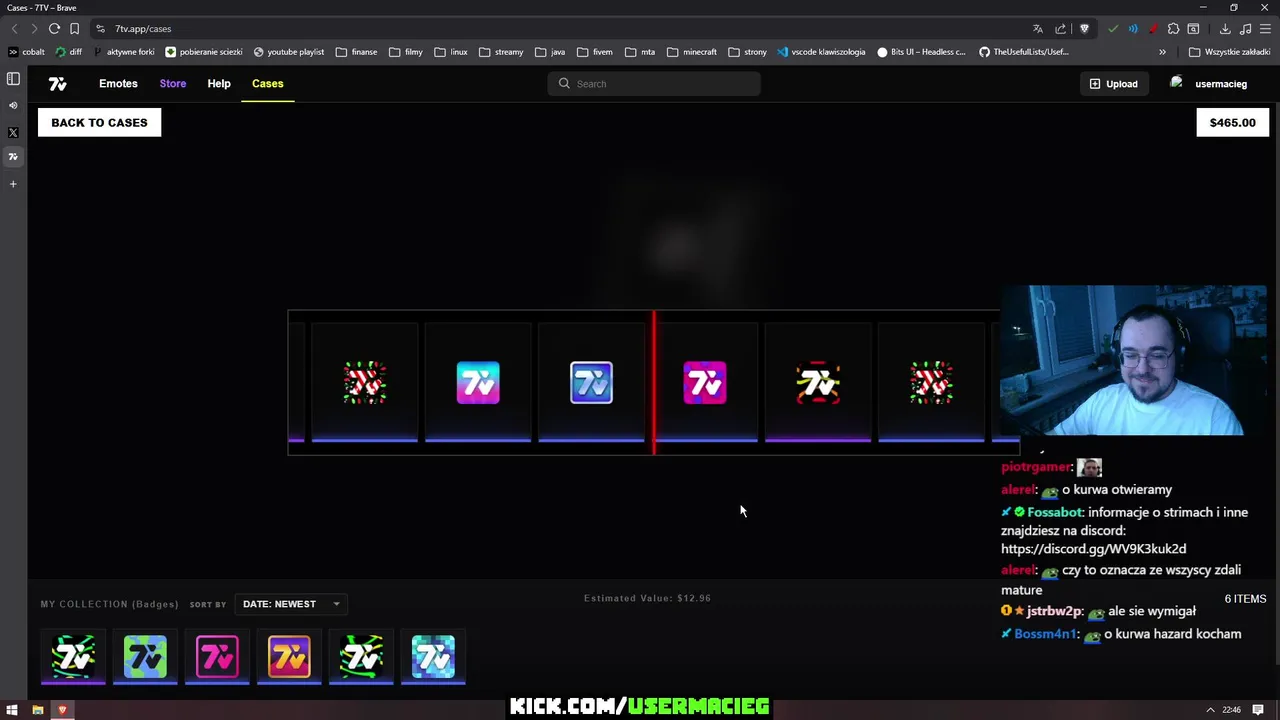Open Brave Shields lion icon
Image resolution: width=1280 pixels, height=720 pixels.
click(1084, 29)
